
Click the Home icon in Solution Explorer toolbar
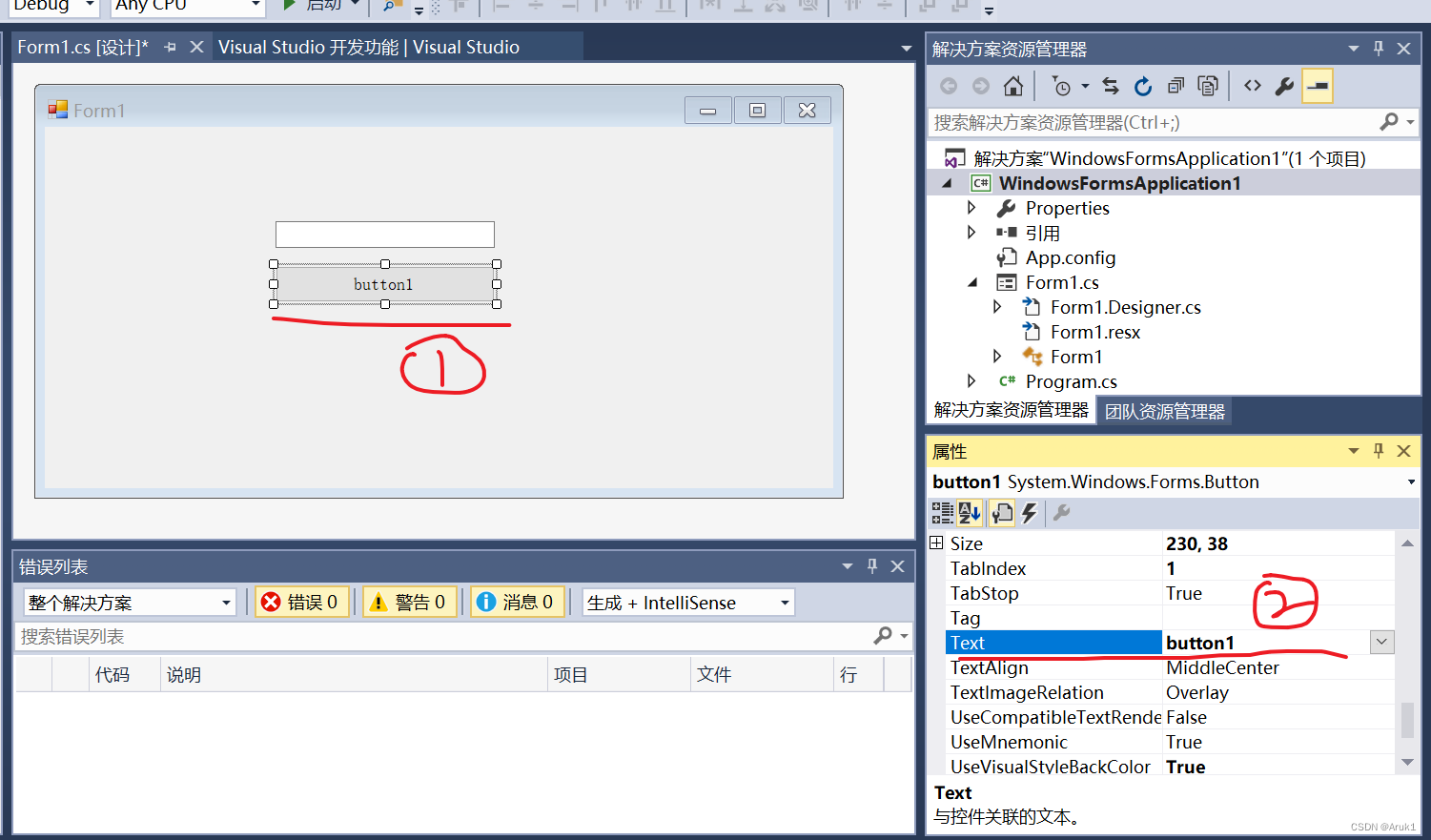click(x=1013, y=85)
